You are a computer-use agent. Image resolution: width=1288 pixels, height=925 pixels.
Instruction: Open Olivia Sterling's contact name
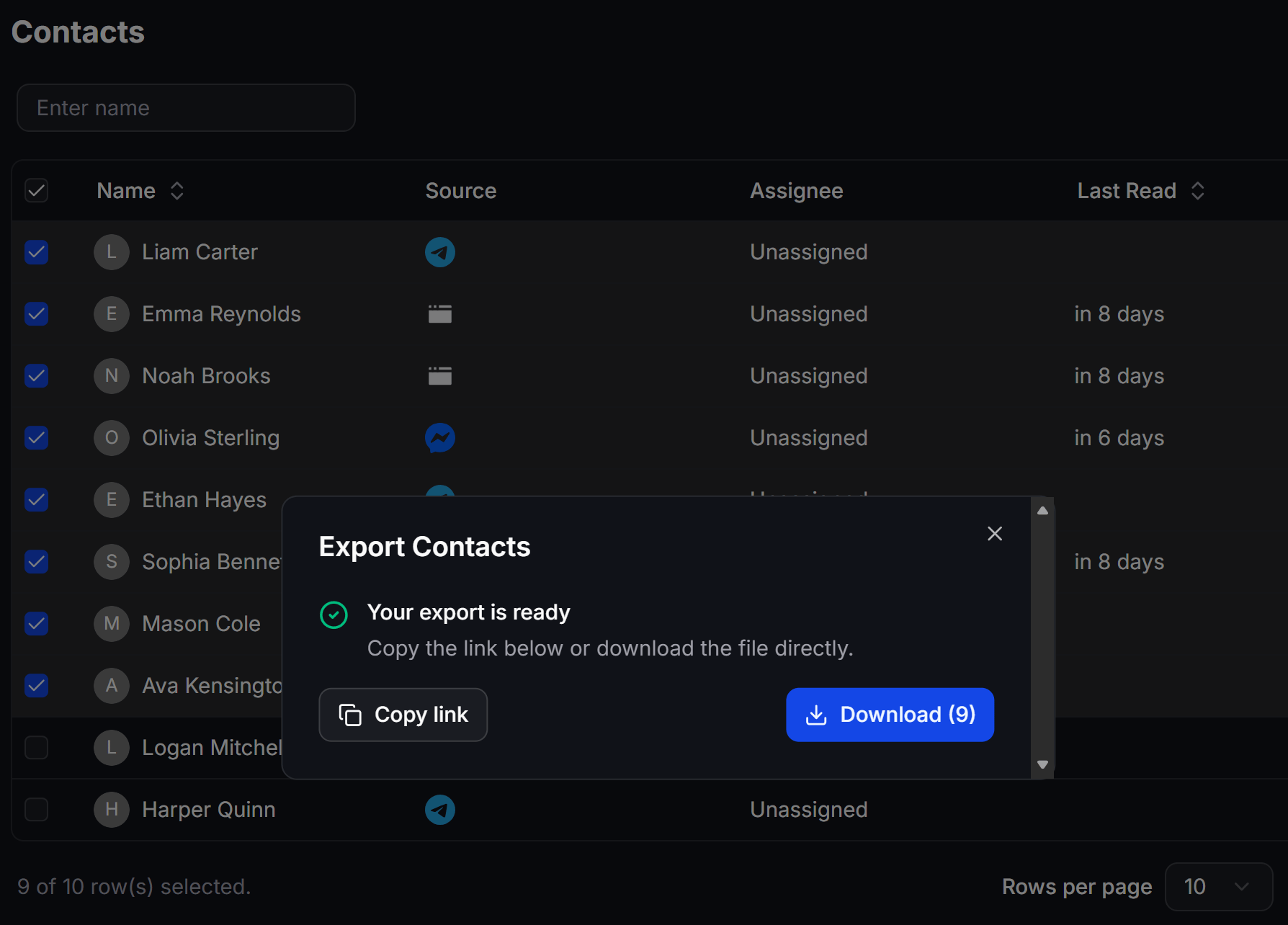tap(210, 438)
